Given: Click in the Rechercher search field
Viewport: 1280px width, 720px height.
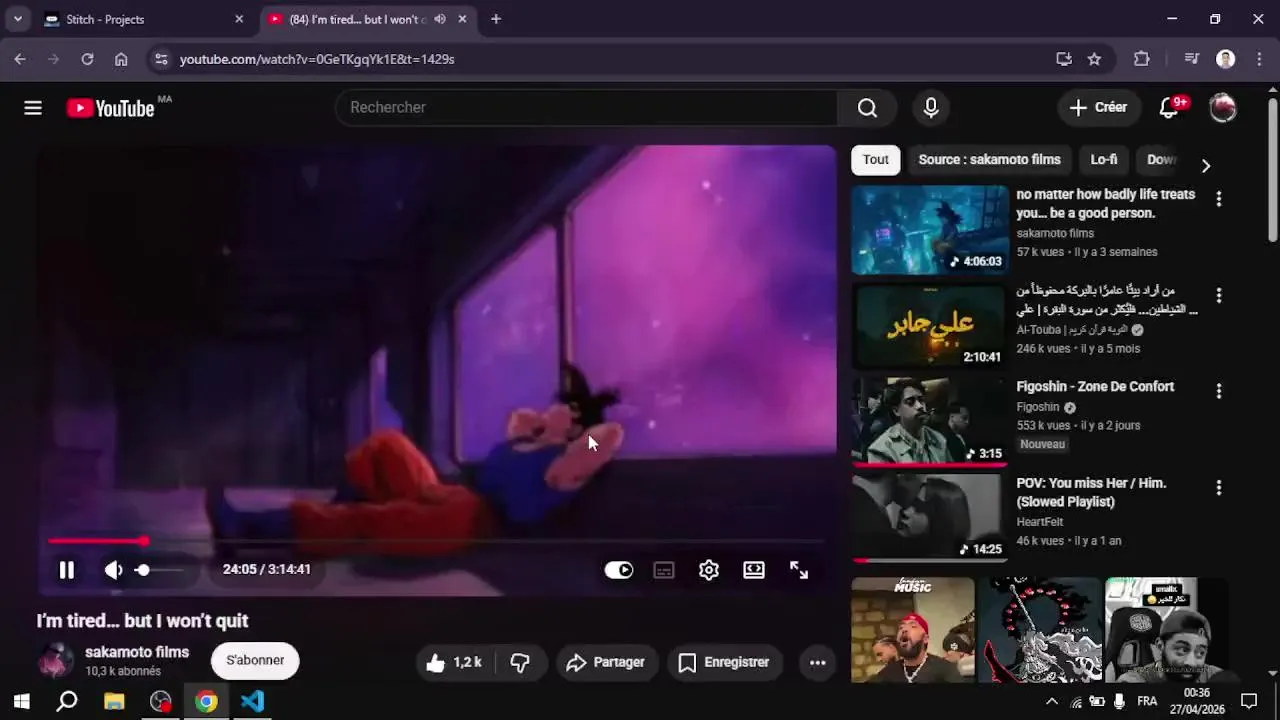Looking at the screenshot, I should [587, 108].
